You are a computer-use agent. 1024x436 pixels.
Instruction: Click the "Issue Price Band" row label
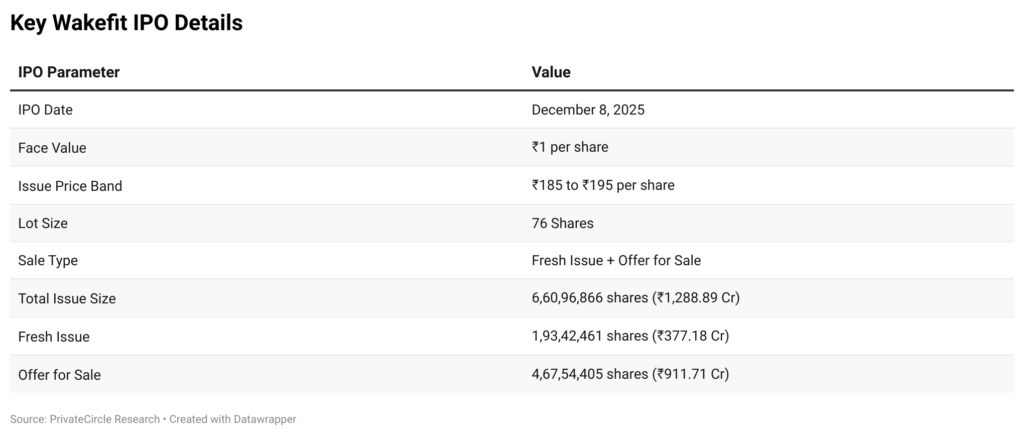70,185
